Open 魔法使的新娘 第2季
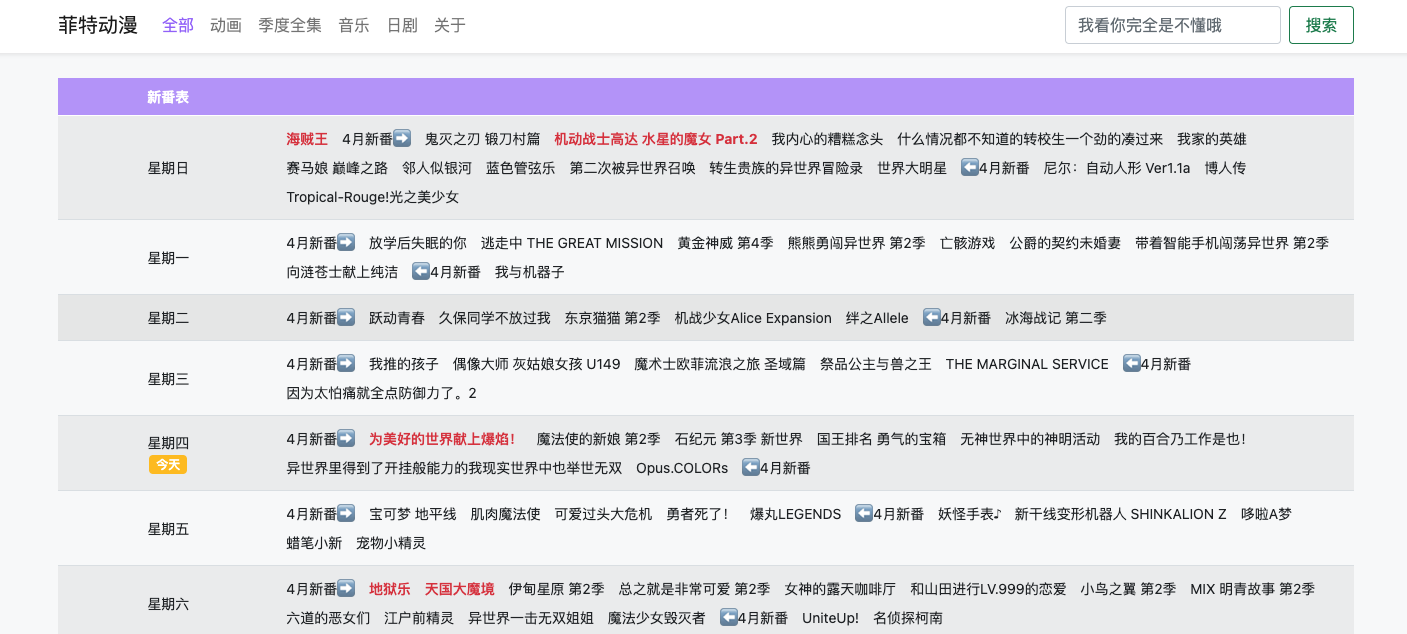 599,439
